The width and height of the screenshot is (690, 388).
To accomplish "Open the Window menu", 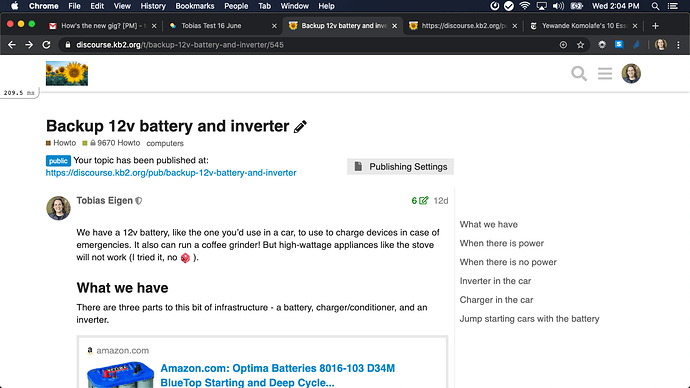I will click(x=294, y=6).
